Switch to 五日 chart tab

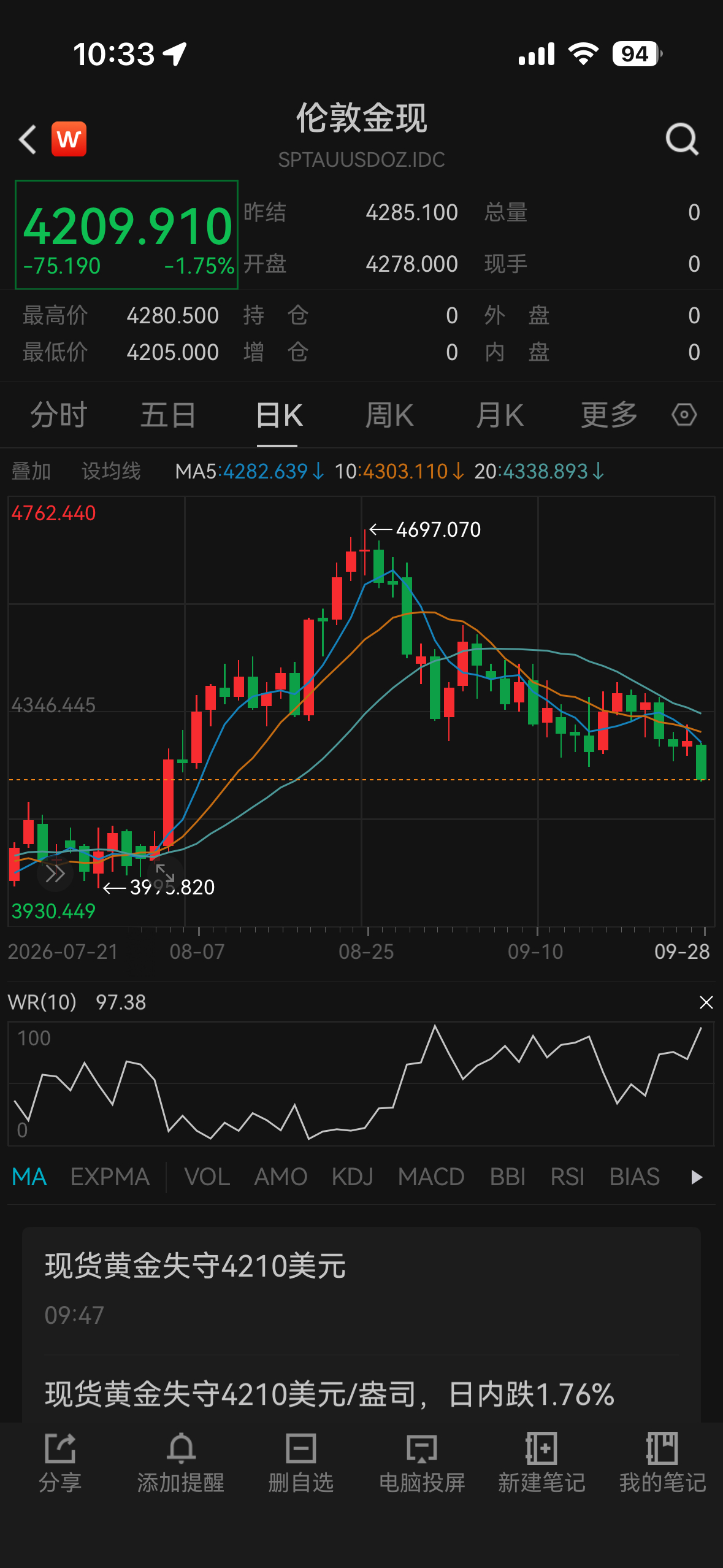(x=169, y=415)
